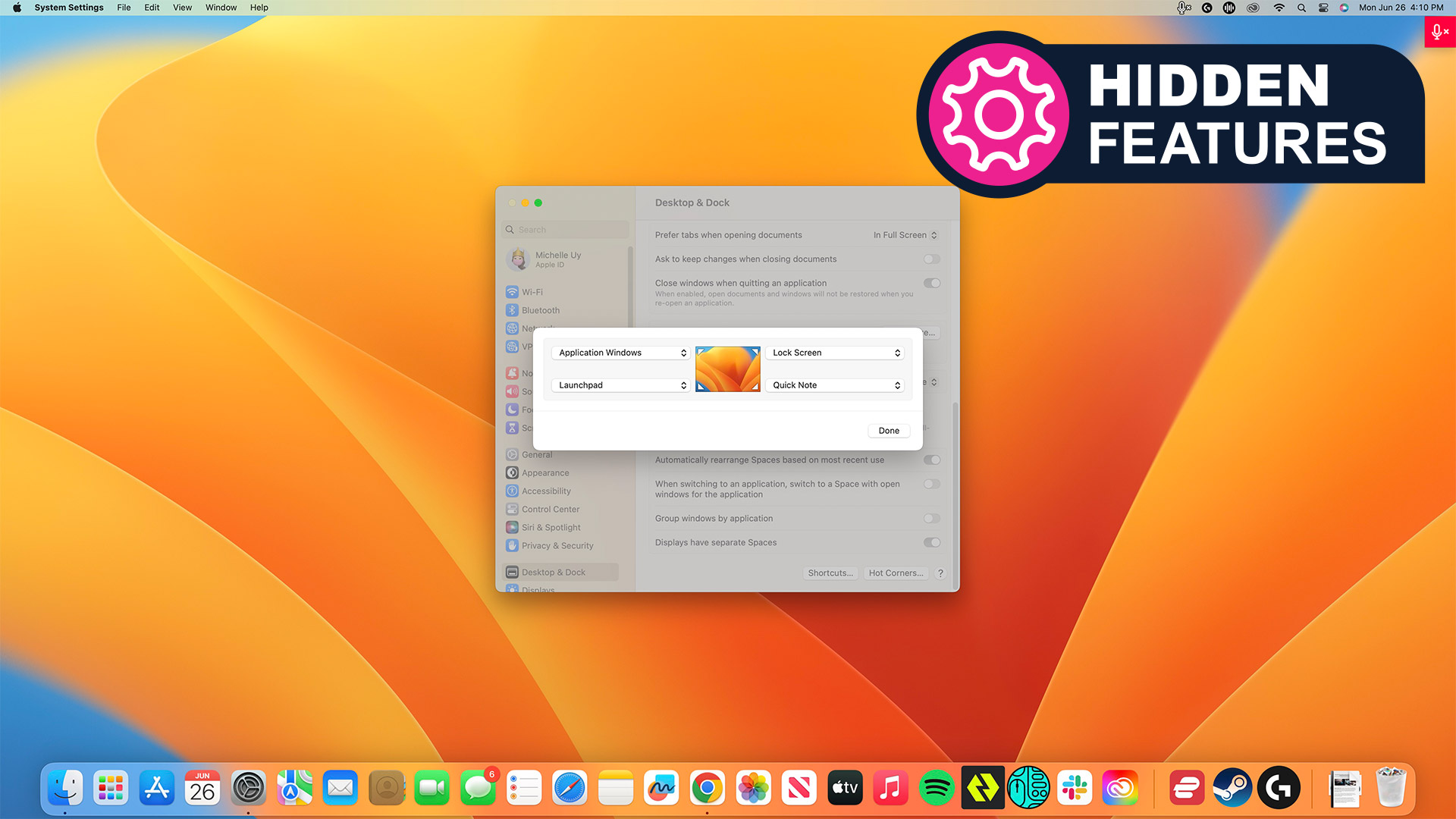Launch Steam from the Dock

(x=1232, y=788)
